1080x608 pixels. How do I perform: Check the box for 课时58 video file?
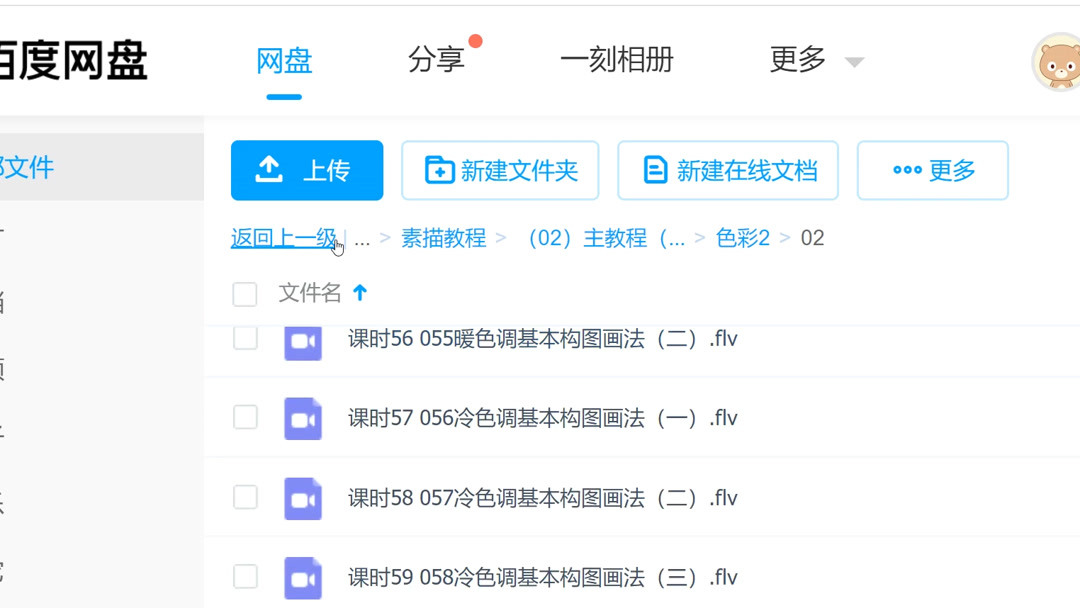[245, 497]
